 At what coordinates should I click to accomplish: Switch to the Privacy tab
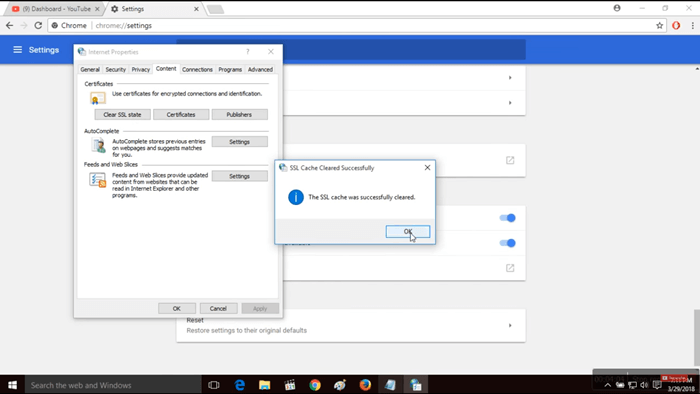pos(141,70)
